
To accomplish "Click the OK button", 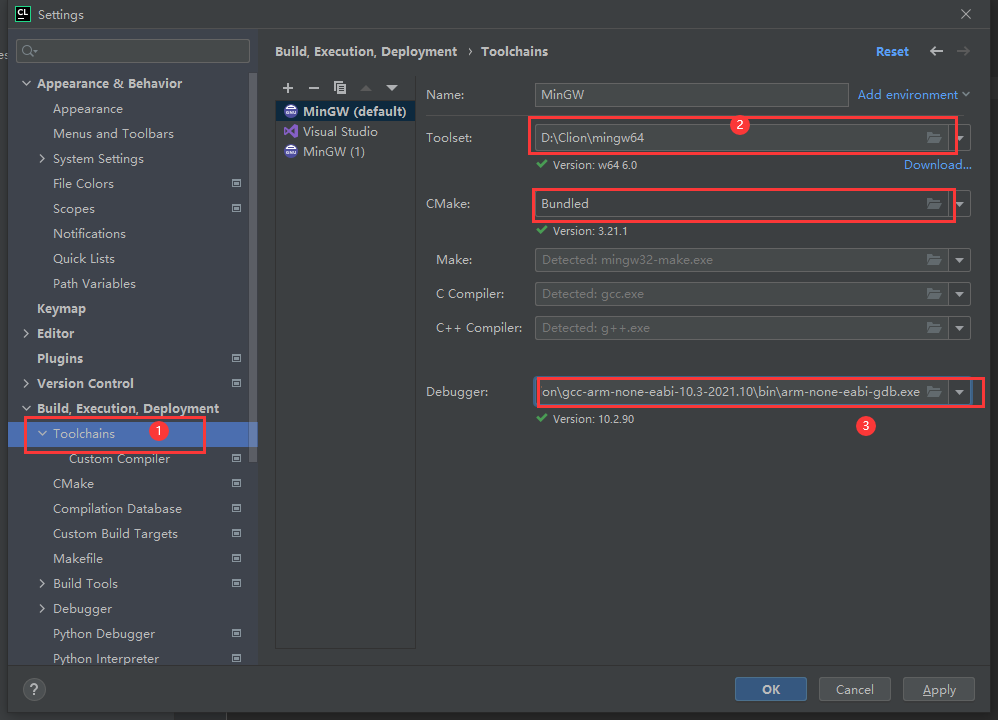I will click(x=771, y=689).
